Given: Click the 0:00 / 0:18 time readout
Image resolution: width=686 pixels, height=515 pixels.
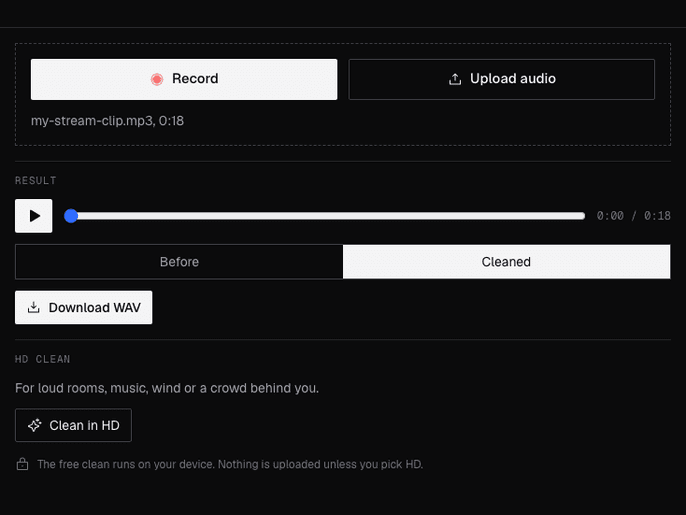Looking at the screenshot, I should [x=634, y=216].
